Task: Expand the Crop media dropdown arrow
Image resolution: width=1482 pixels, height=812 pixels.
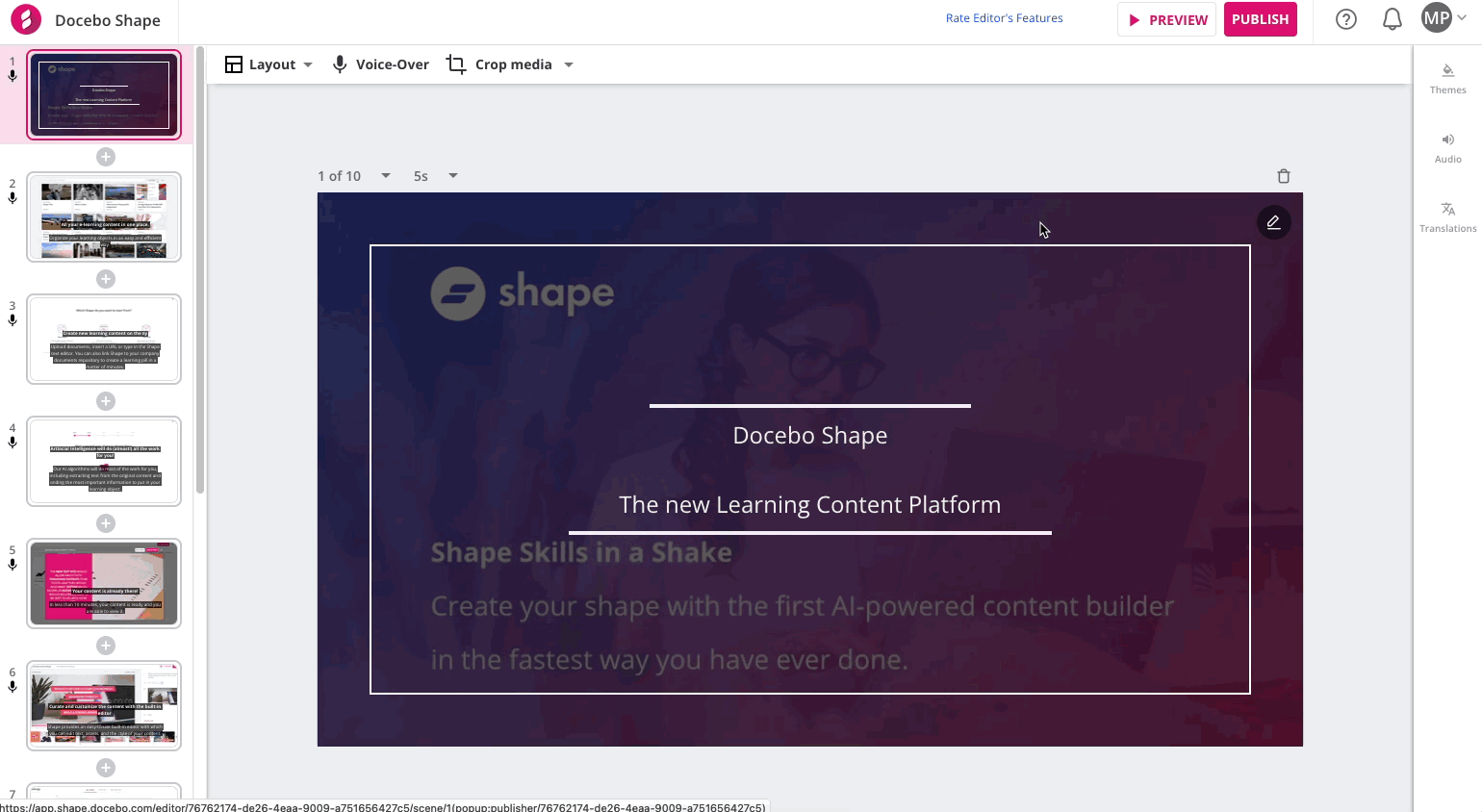Action: 569,64
